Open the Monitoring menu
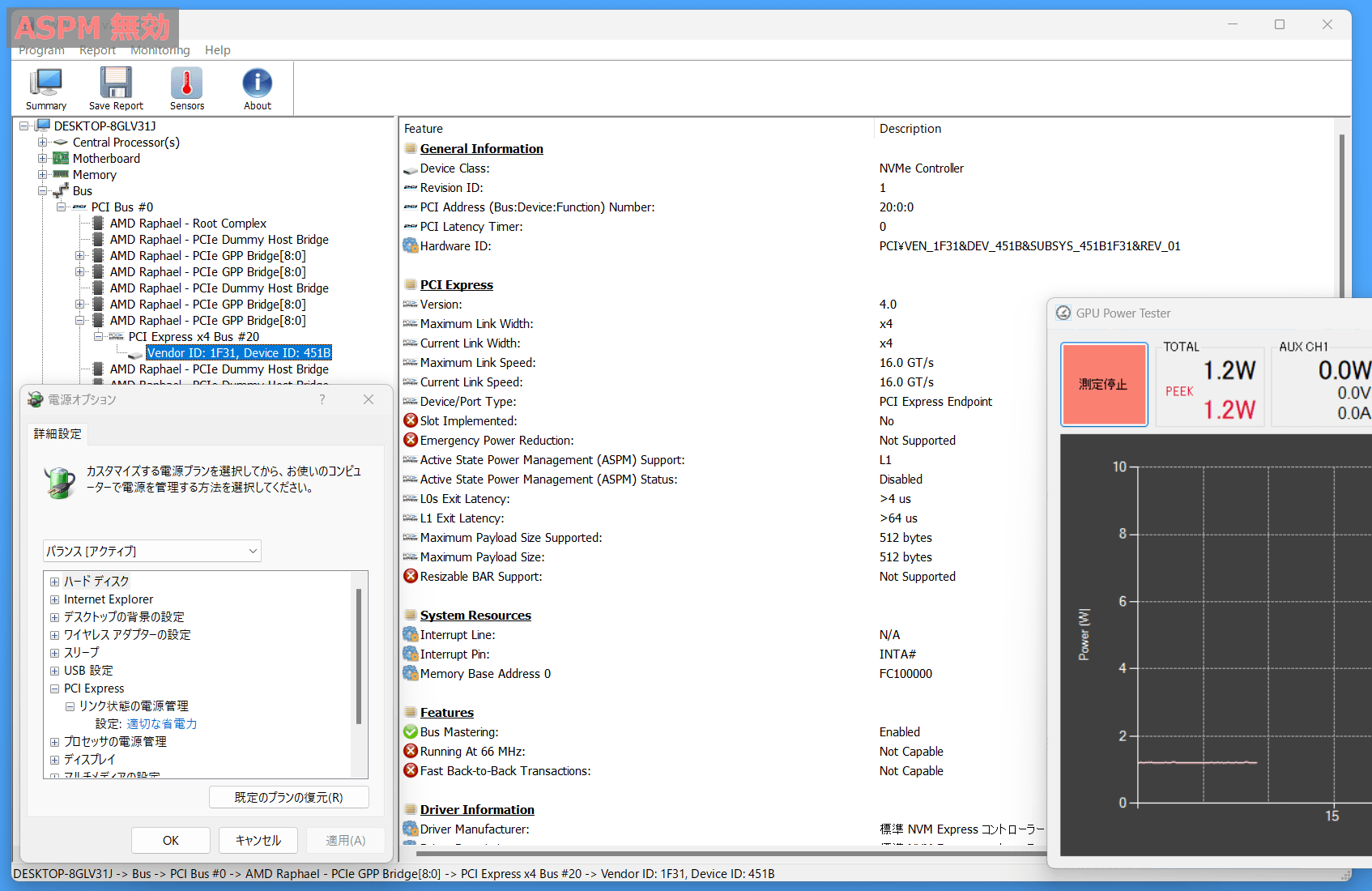The image size is (1372, 891). point(160,50)
